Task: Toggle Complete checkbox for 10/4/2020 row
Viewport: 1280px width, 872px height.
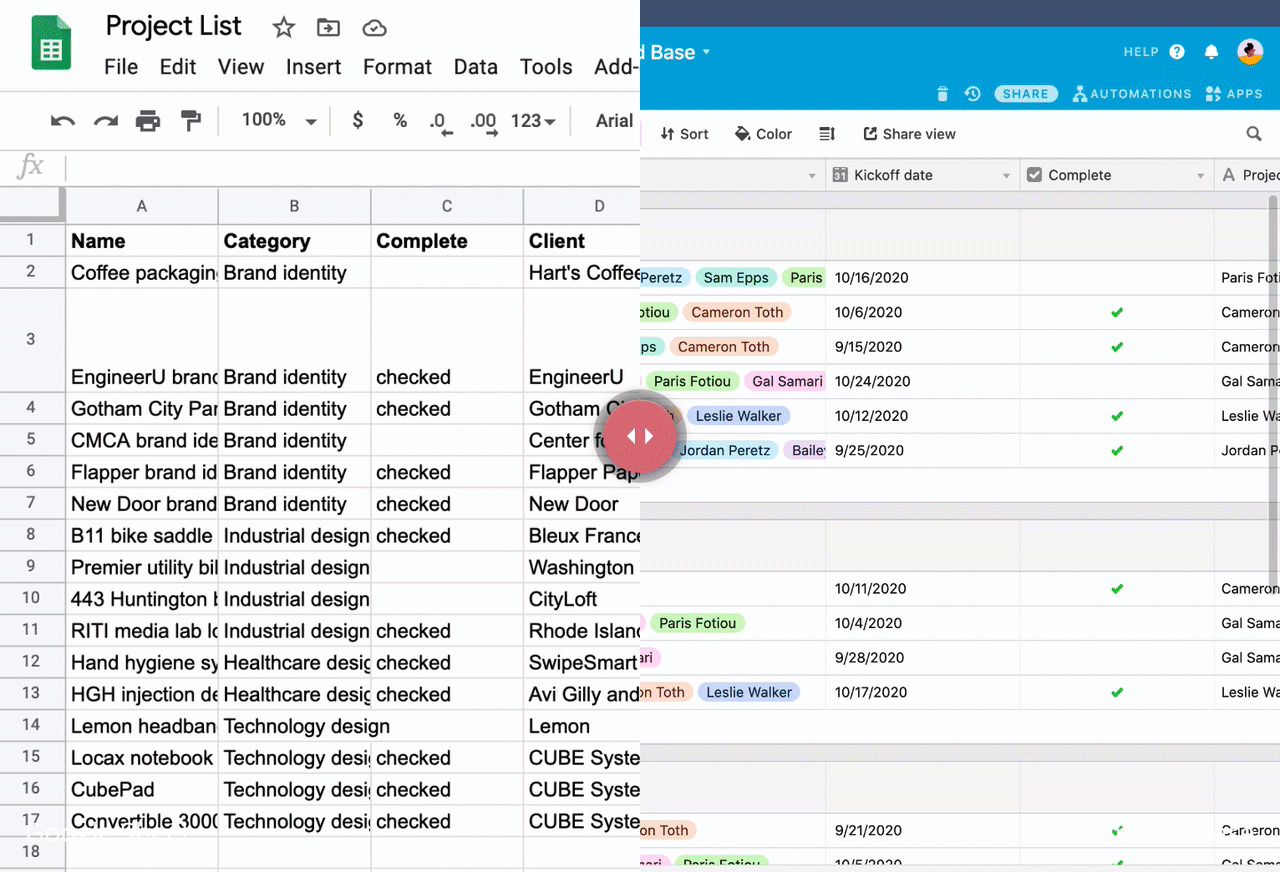Action: [1117, 623]
